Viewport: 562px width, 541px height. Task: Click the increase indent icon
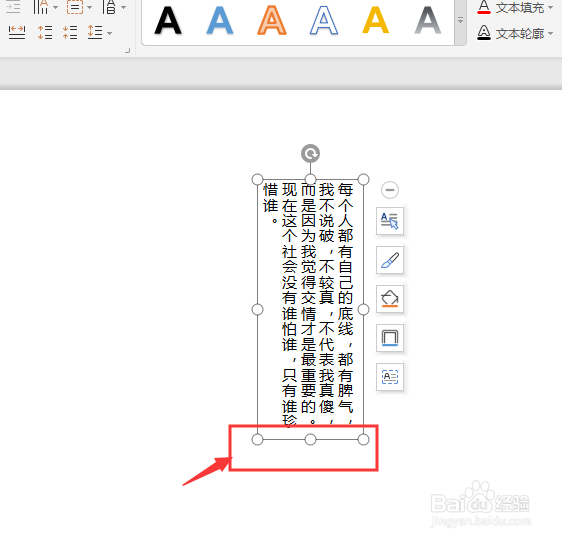point(13,7)
